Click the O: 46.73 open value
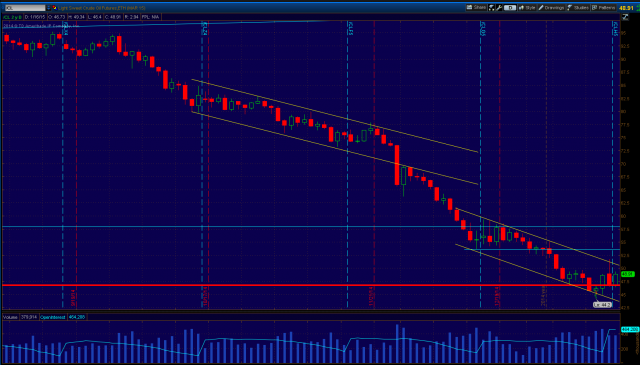The image size is (640, 365). [57, 17]
